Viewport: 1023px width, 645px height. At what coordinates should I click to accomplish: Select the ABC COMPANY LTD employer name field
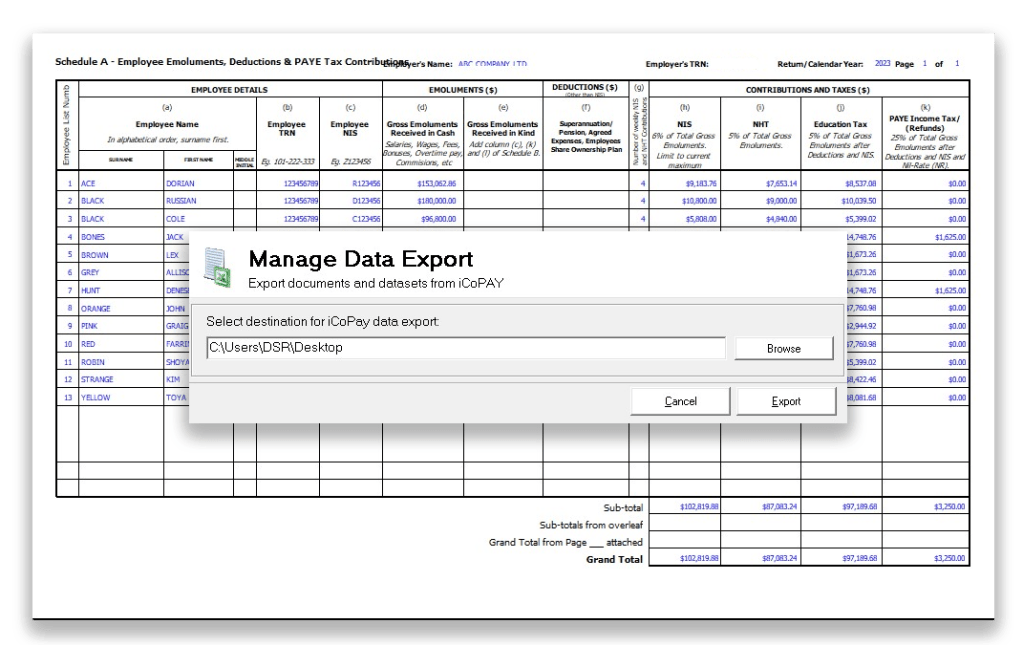point(492,63)
